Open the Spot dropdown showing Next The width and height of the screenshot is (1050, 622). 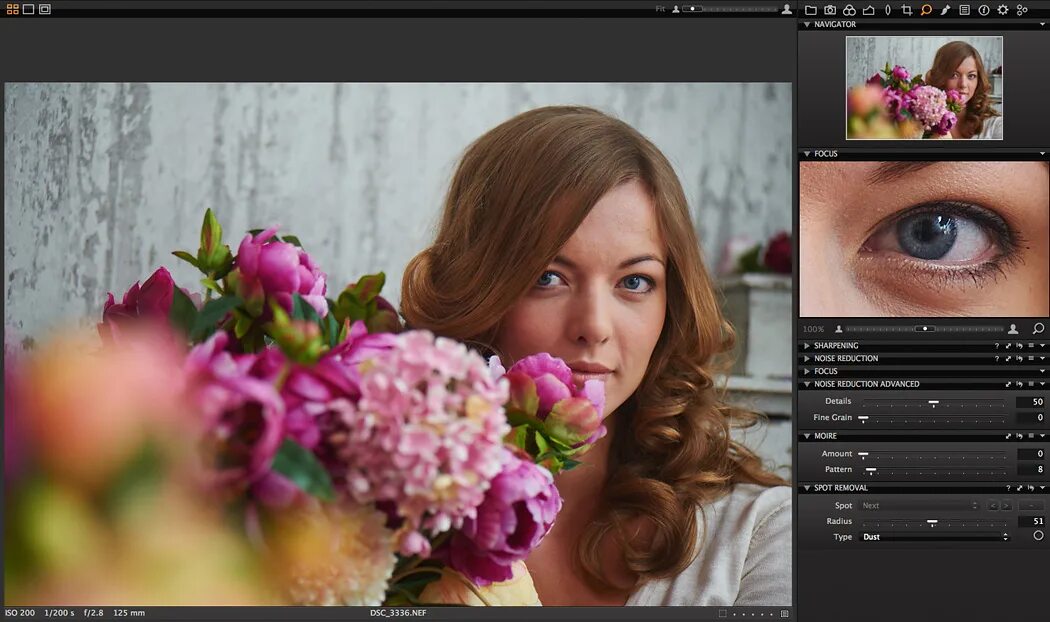(920, 506)
